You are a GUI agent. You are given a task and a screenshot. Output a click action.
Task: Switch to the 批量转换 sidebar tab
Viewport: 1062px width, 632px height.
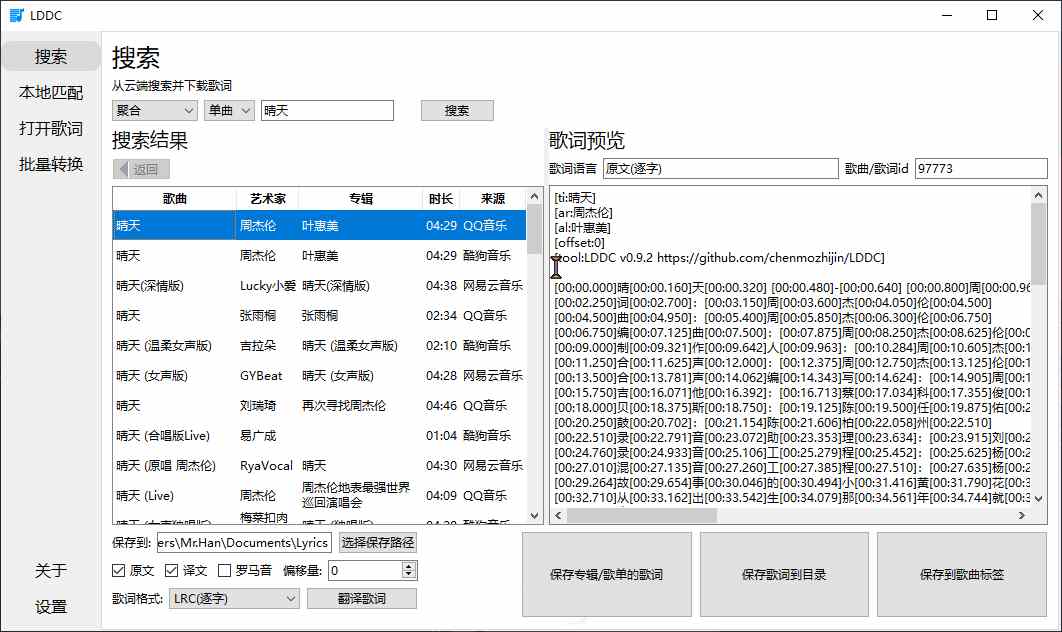coord(50,164)
